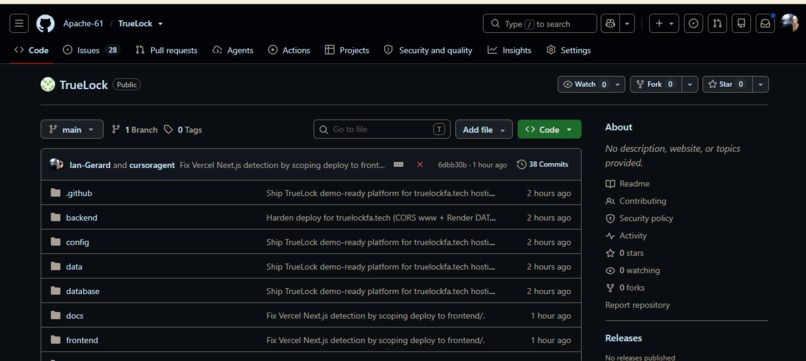Open the backend folder

tap(82, 218)
